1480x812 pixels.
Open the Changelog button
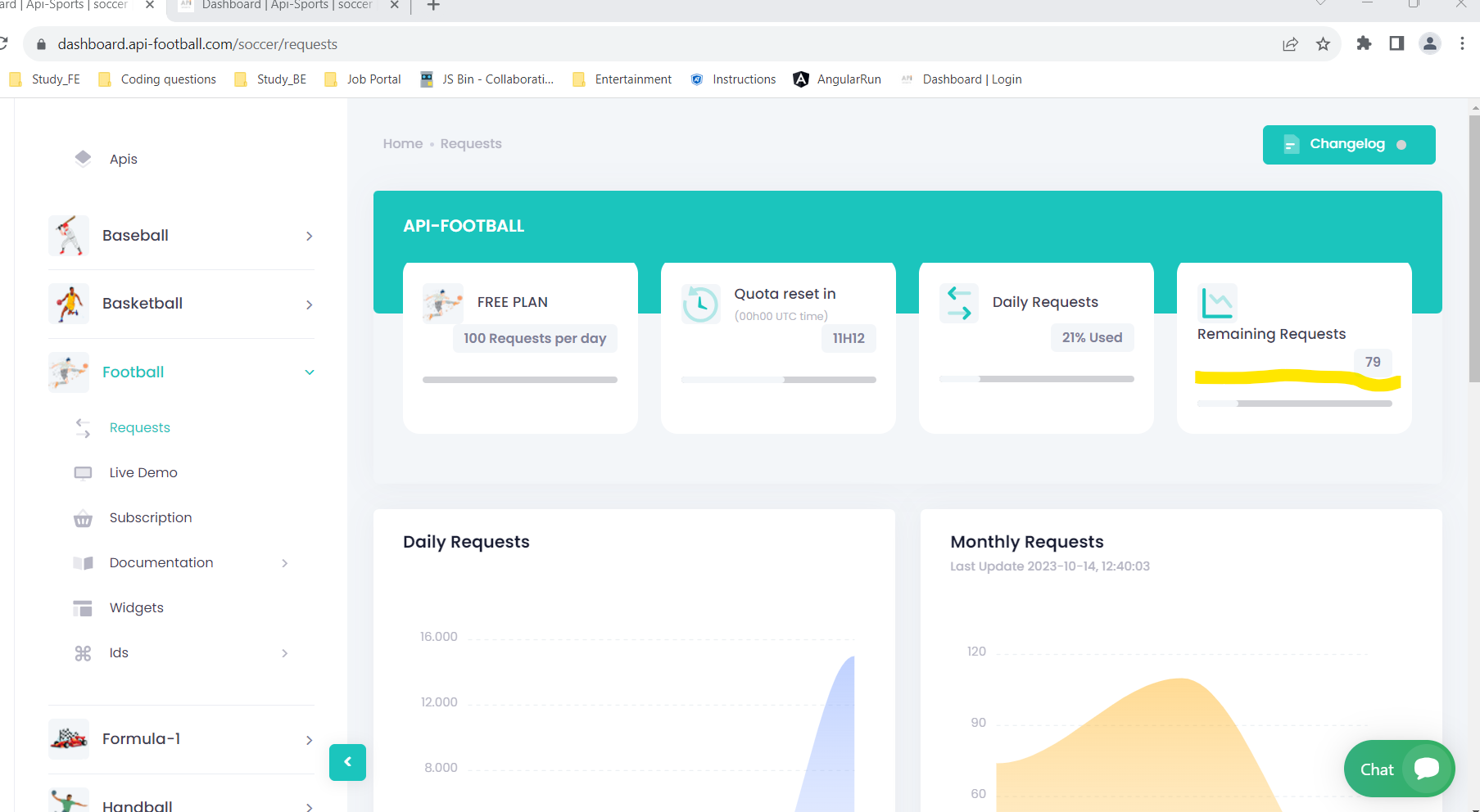point(1348,145)
